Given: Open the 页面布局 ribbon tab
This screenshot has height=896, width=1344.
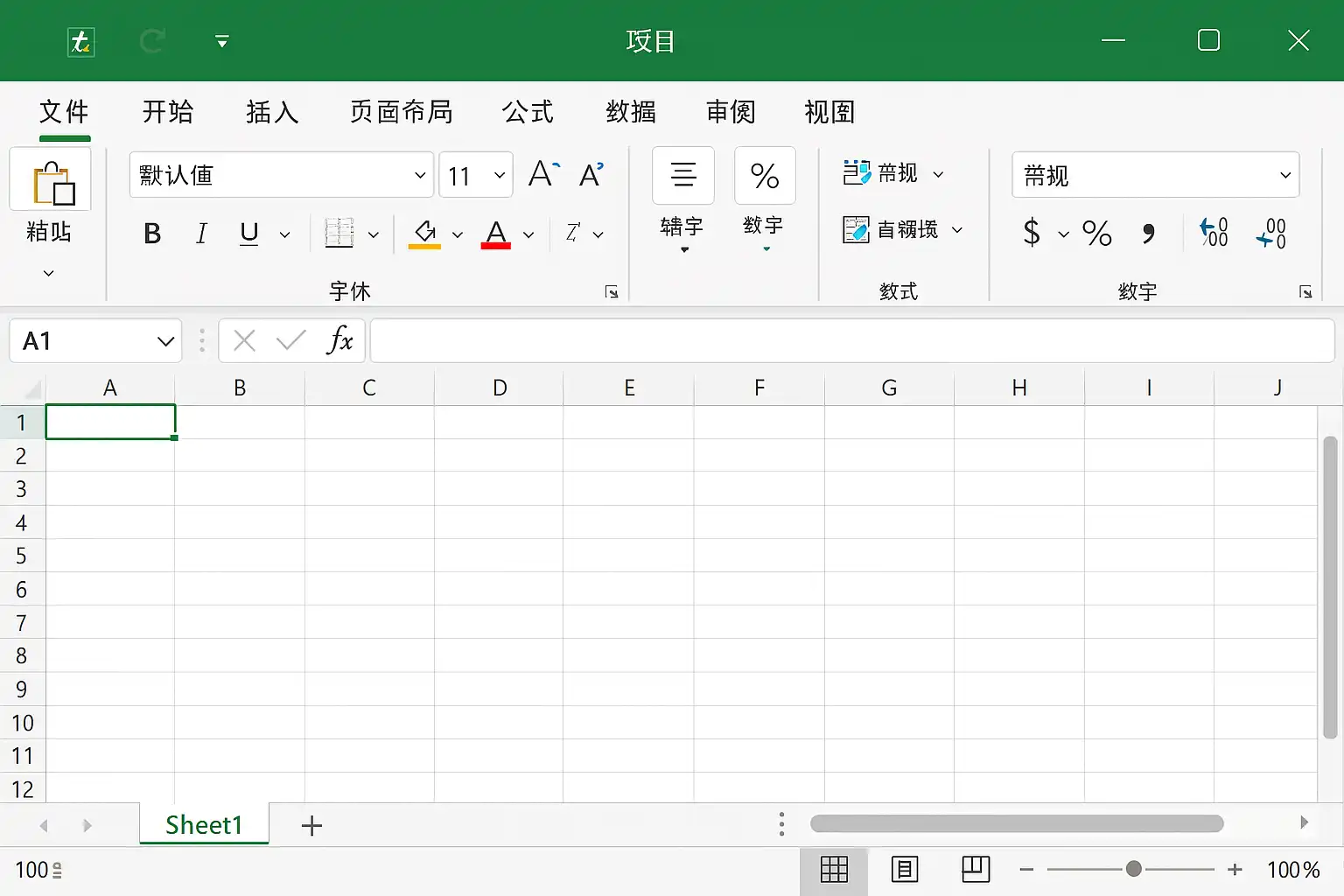Looking at the screenshot, I should click(x=401, y=112).
